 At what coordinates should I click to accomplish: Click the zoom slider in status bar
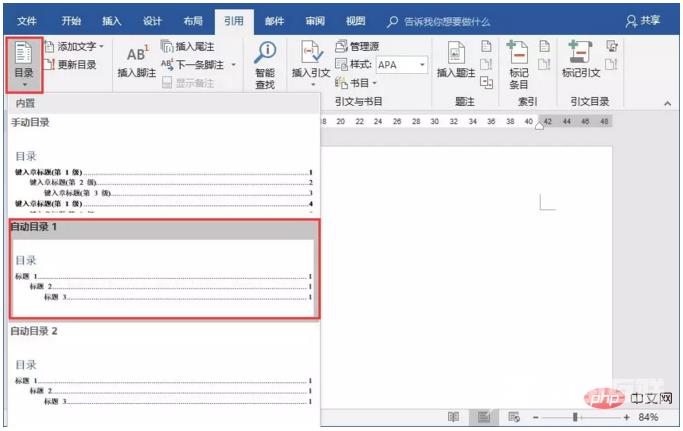click(576, 417)
